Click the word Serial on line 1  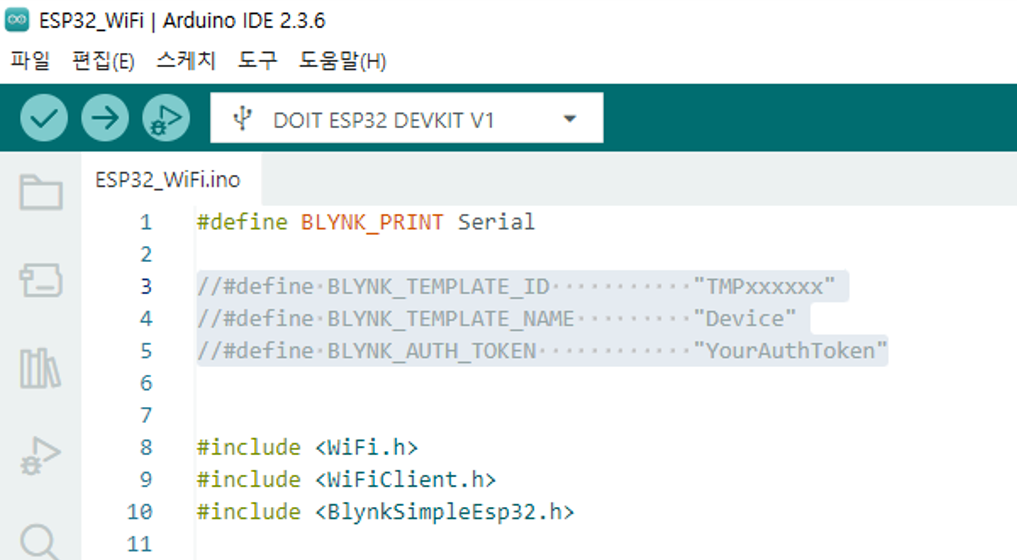coord(496,222)
